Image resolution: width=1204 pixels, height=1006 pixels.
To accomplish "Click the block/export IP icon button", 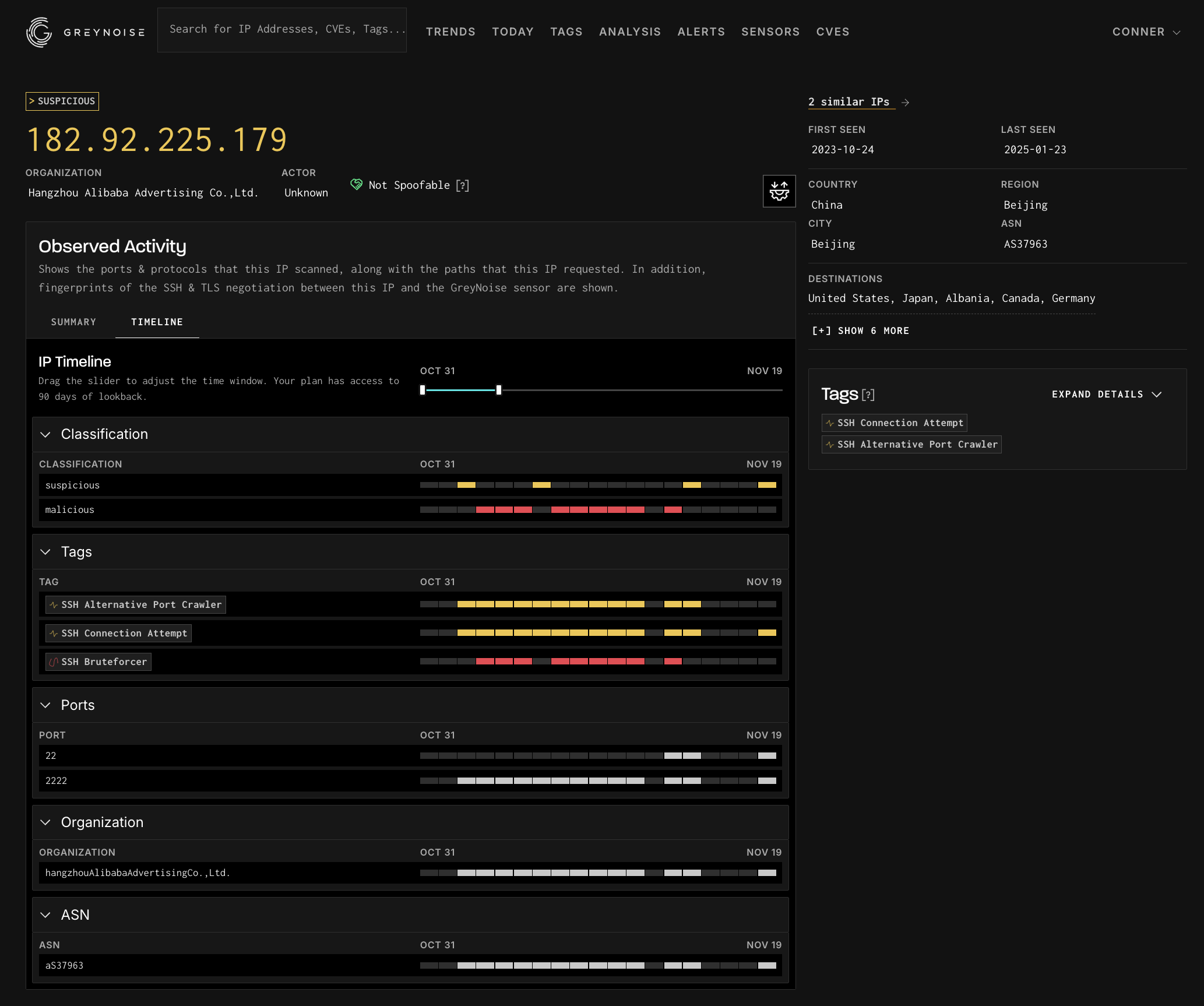I will (x=779, y=191).
